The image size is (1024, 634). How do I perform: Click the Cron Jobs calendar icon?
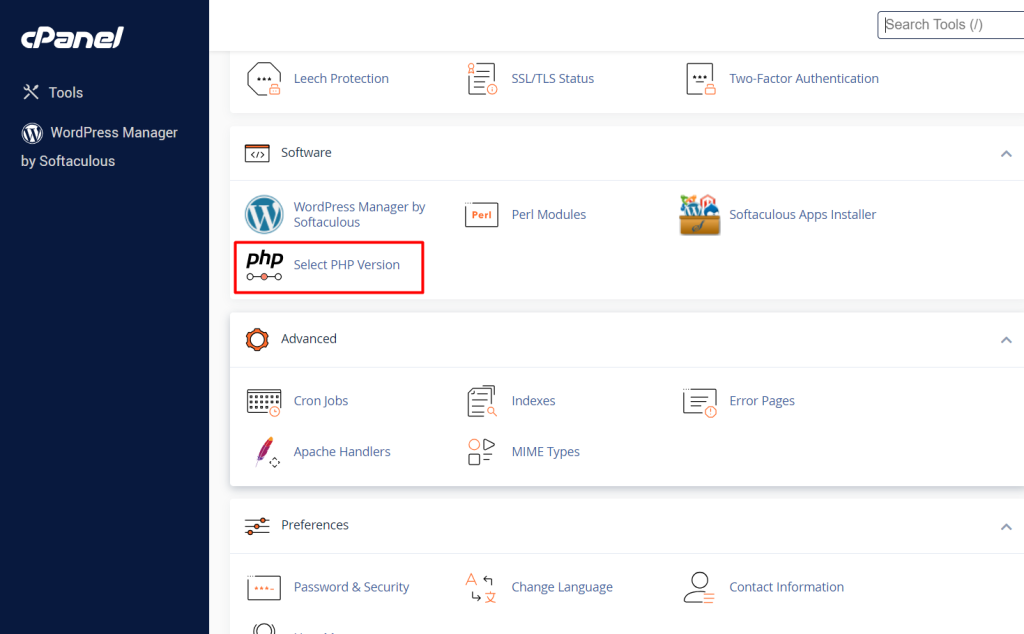pyautogui.click(x=264, y=402)
